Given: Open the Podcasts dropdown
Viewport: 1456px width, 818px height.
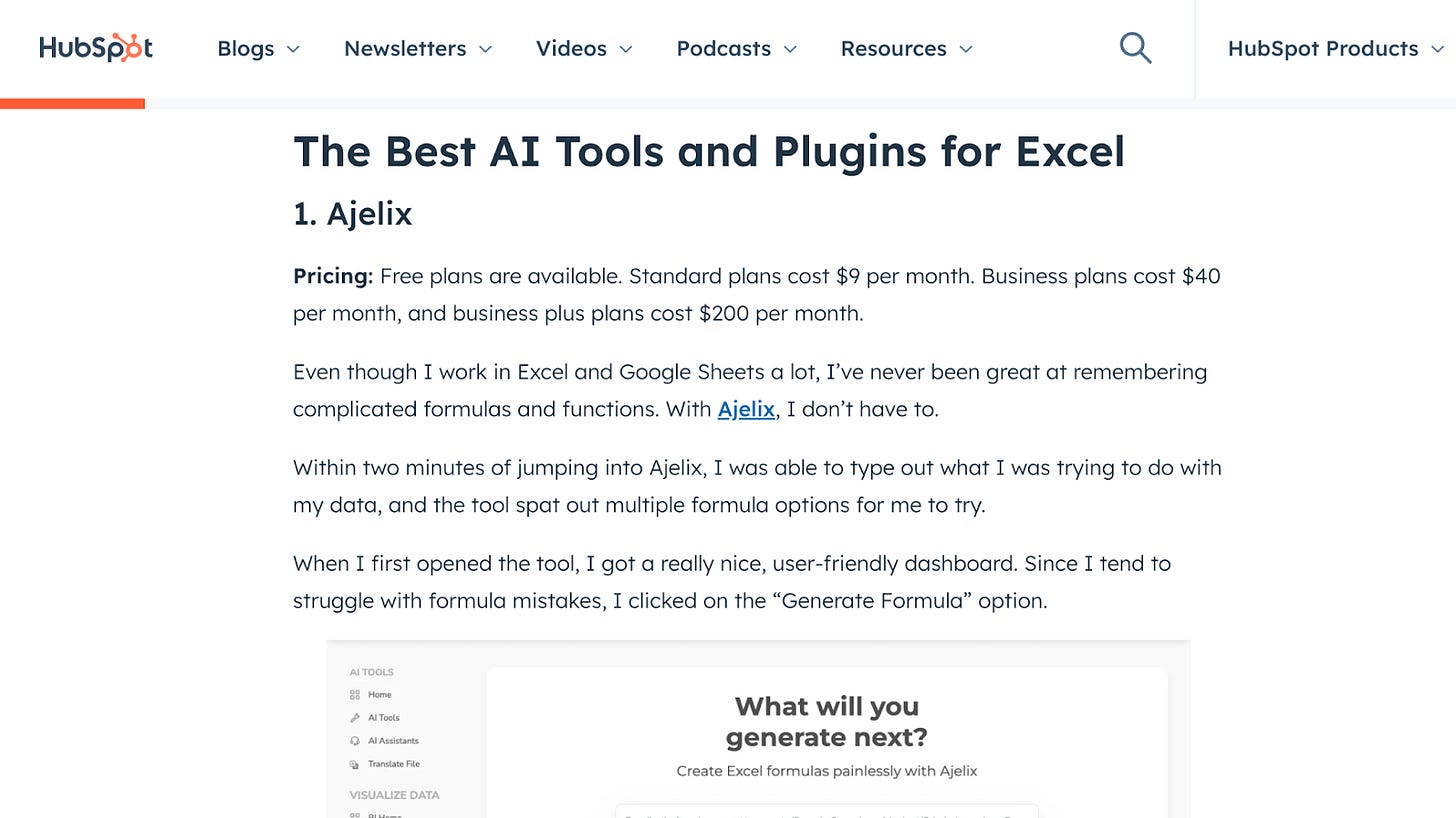Looking at the screenshot, I should [x=737, y=48].
